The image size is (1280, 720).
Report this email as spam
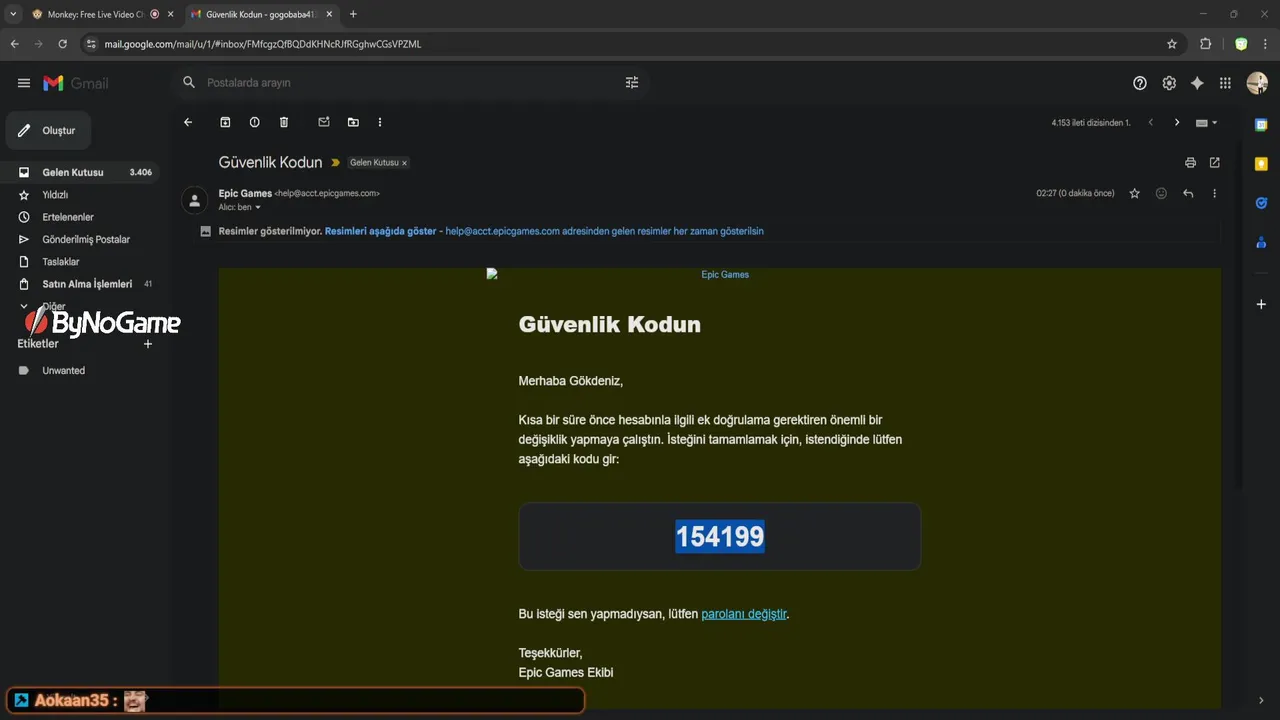pyautogui.click(x=254, y=122)
